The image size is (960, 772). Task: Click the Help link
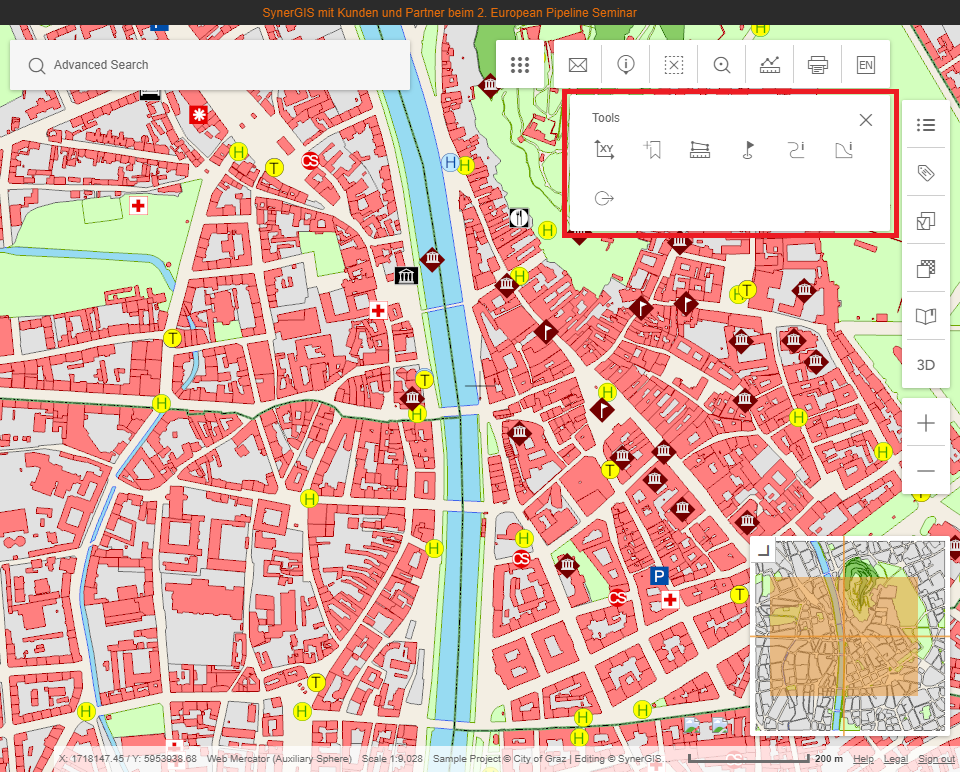[x=863, y=759]
